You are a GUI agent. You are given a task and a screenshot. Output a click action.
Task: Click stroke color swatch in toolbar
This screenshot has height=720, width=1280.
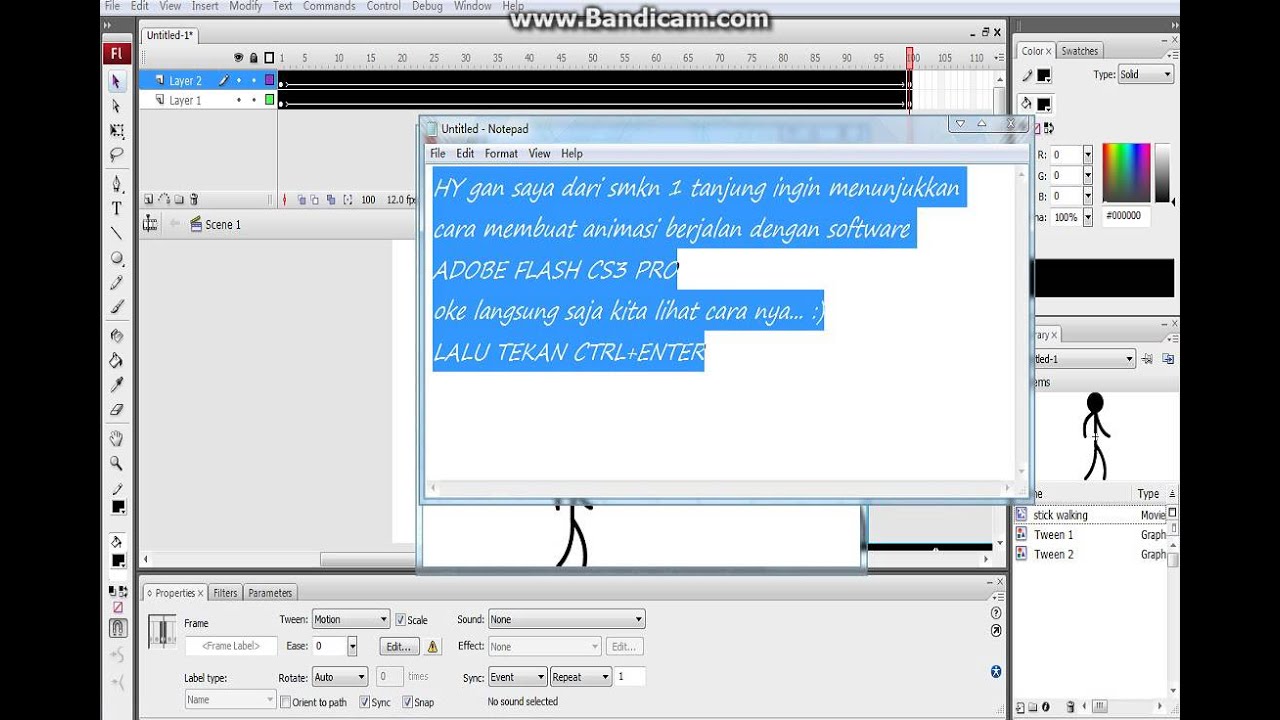(118, 508)
